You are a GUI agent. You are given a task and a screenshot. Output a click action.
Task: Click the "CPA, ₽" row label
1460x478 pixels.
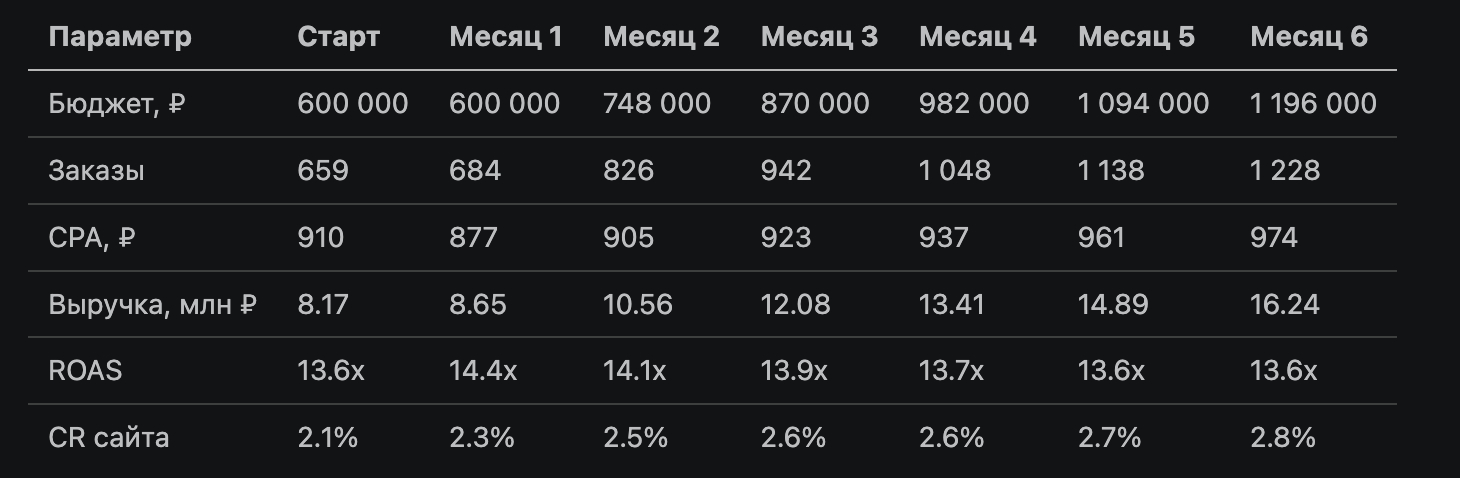[92, 237]
